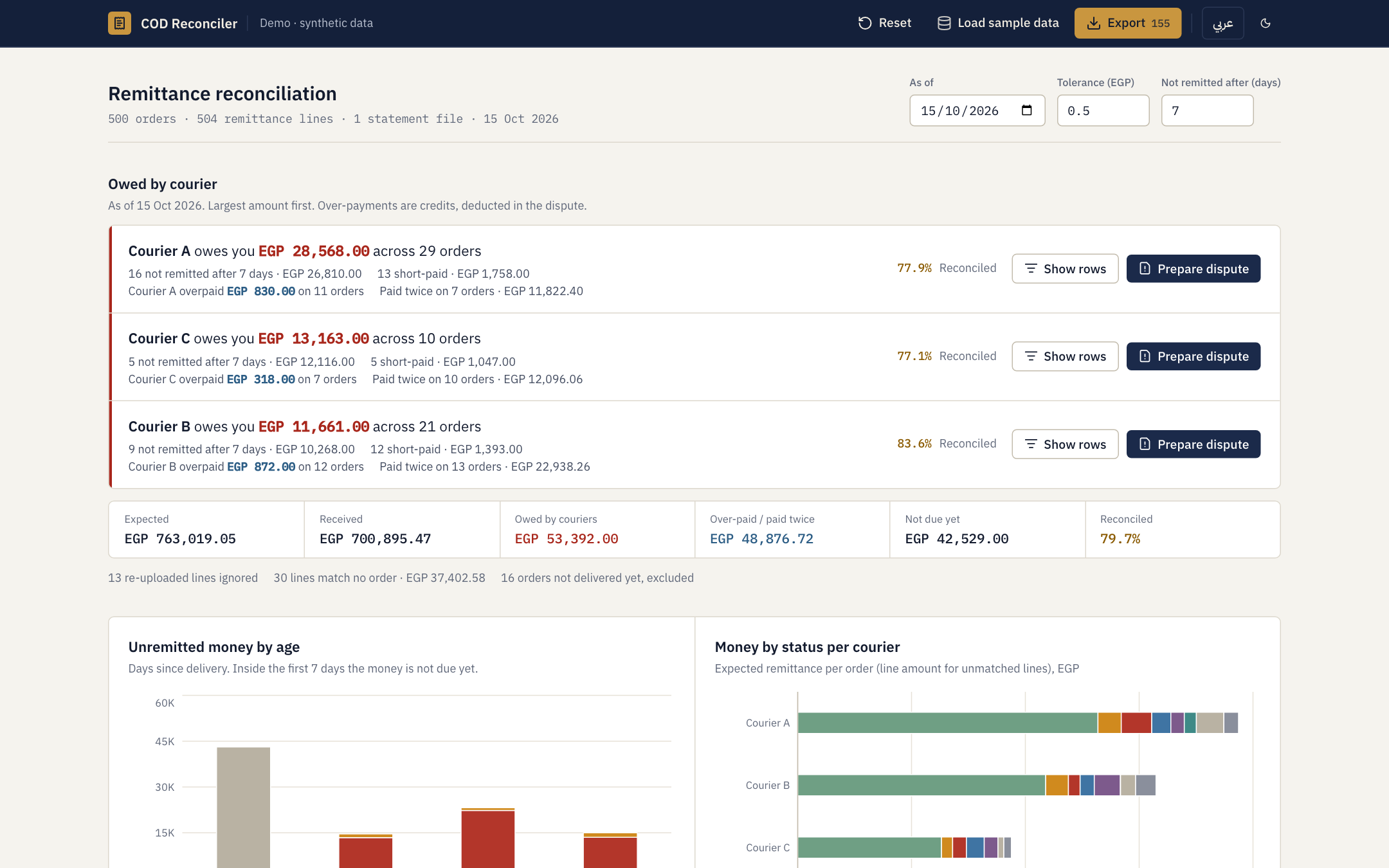1389x868 pixels.
Task: Click Courier B green reconciled bar segment
Action: click(x=921, y=785)
